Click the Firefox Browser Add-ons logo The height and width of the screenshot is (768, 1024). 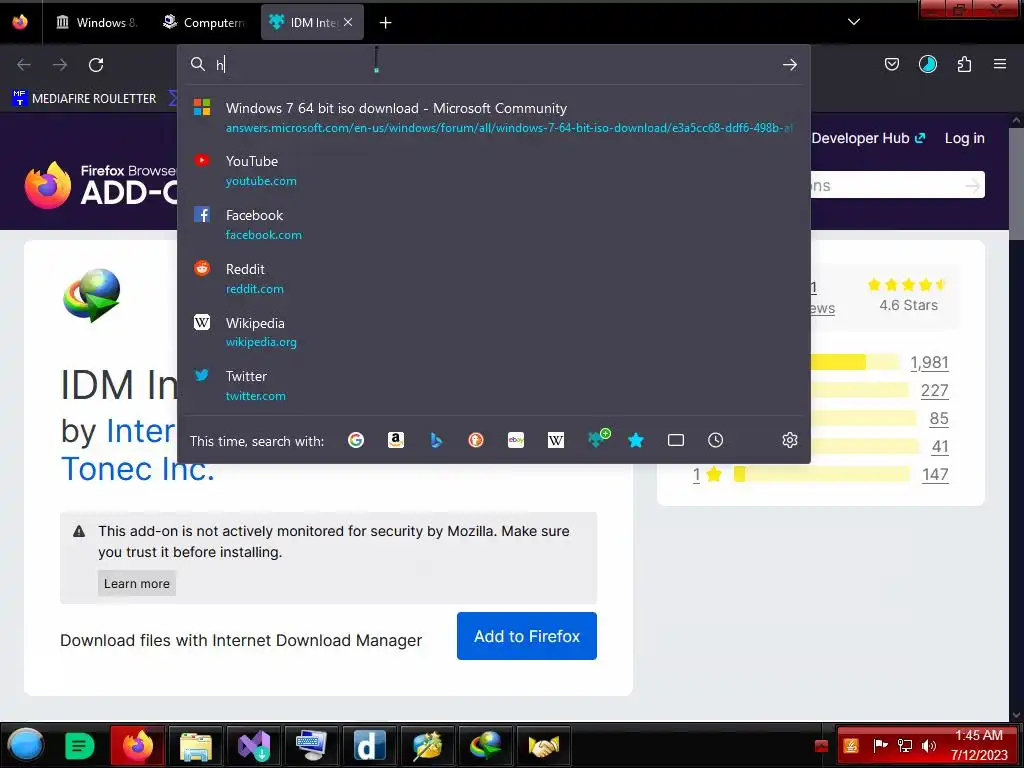pos(101,185)
